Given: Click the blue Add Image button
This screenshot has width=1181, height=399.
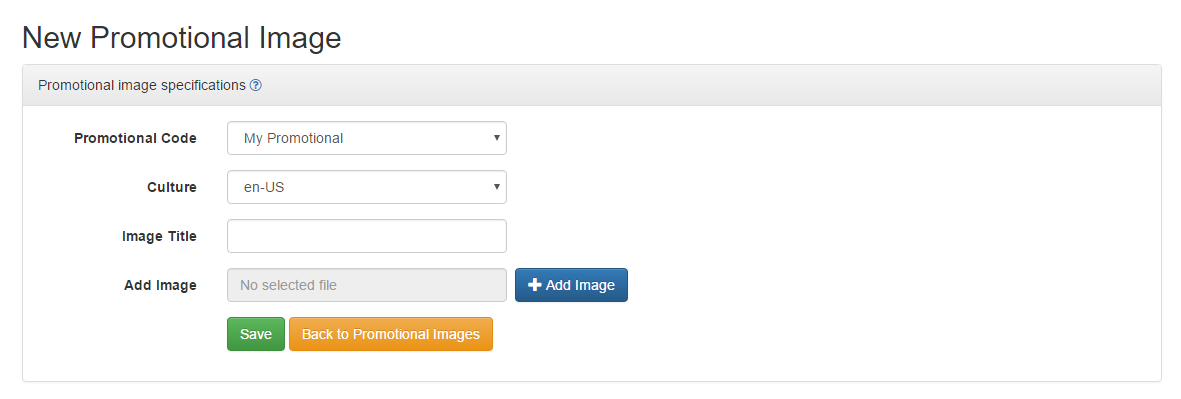Looking at the screenshot, I should pos(572,285).
